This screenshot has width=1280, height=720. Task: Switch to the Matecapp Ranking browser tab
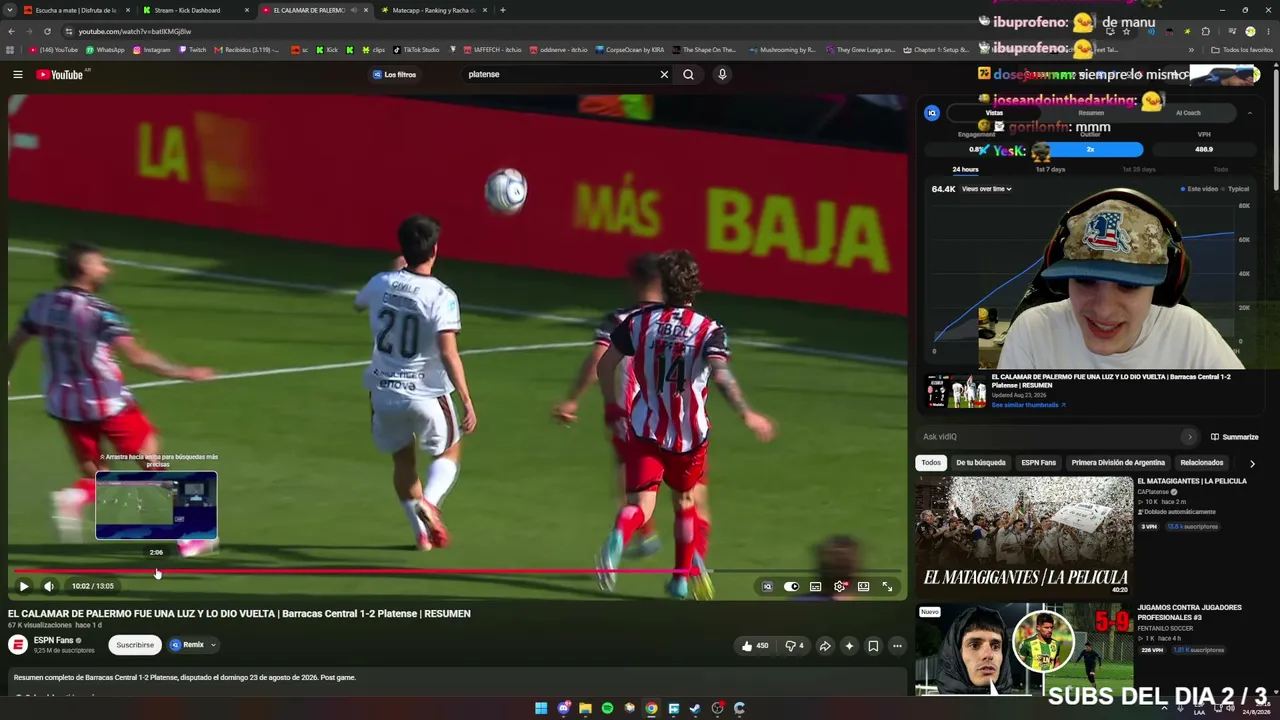(434, 10)
